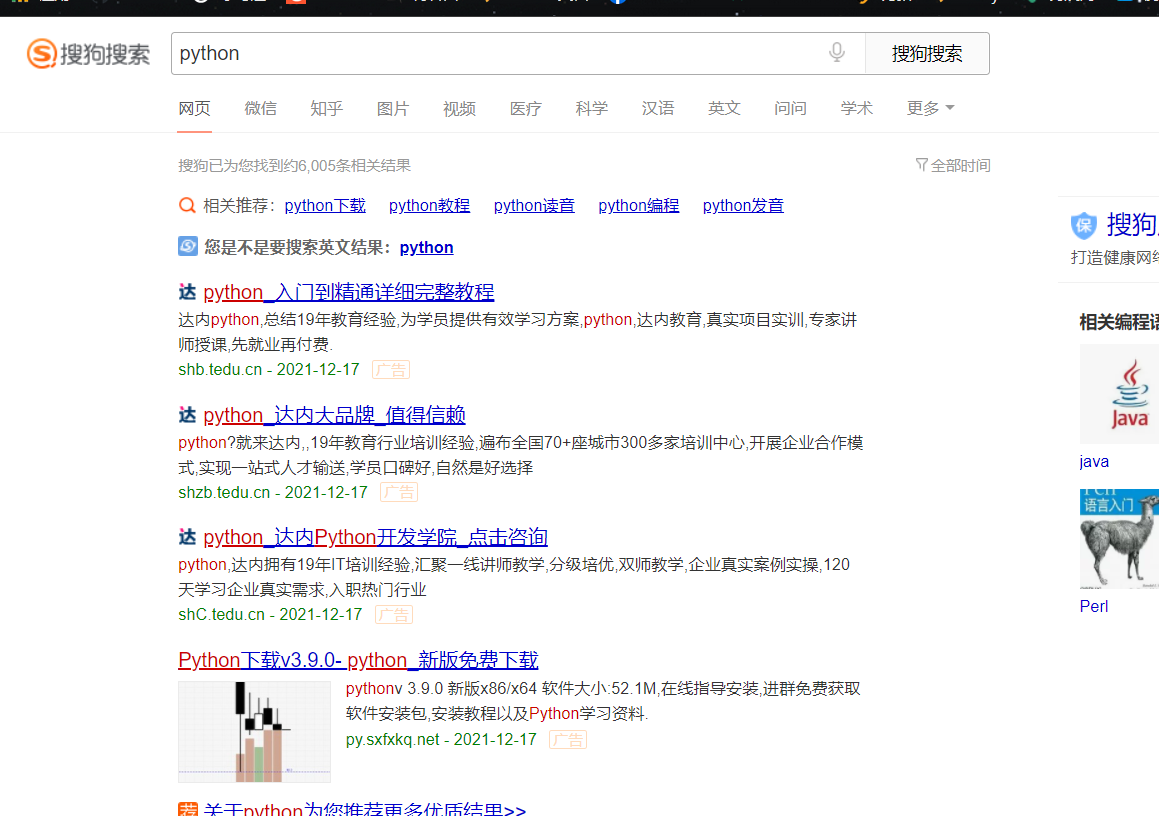Switch to the 汉语 tab
The image size is (1159, 816).
pyautogui.click(x=658, y=109)
